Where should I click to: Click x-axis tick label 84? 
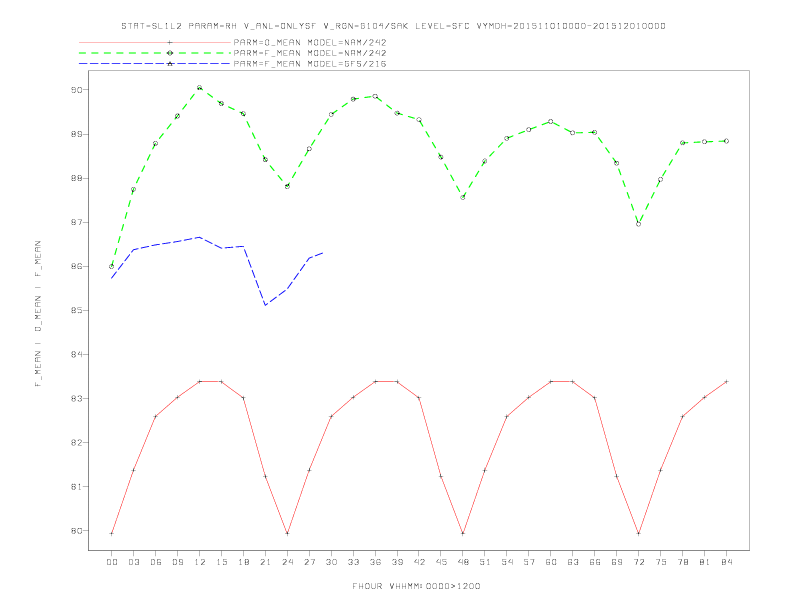[x=726, y=562]
